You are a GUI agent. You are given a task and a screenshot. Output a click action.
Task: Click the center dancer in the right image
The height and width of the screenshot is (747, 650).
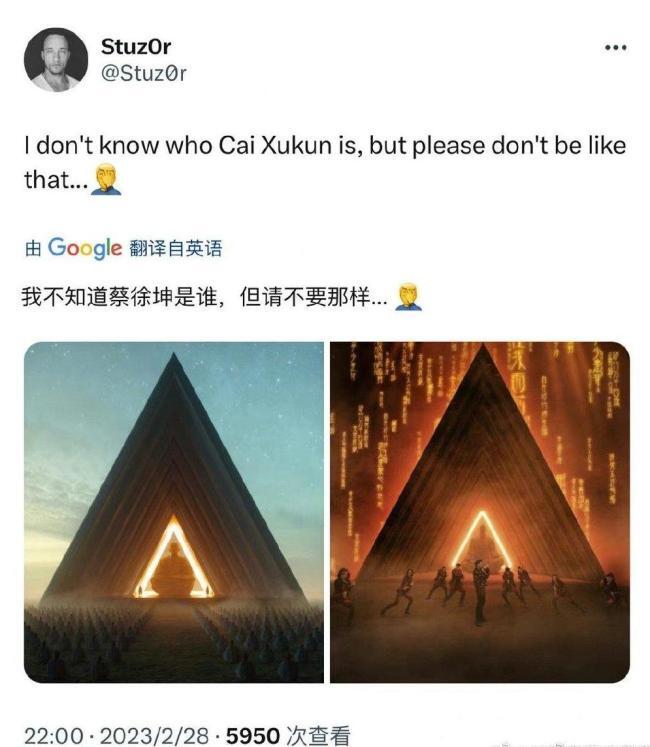(481, 592)
